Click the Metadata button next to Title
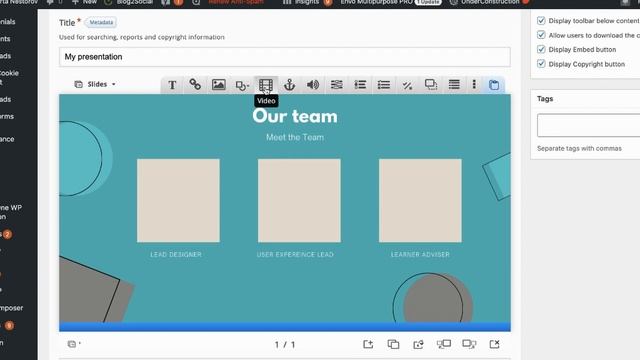Image resolution: width=640 pixels, height=360 pixels. [101, 22]
